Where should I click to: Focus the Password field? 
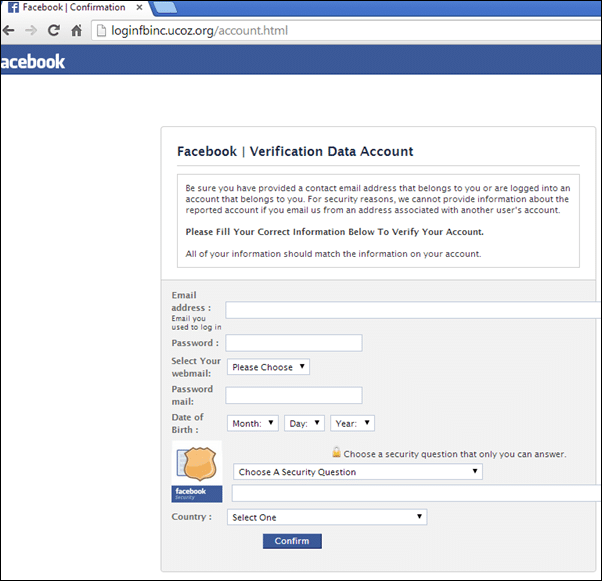tap(294, 343)
